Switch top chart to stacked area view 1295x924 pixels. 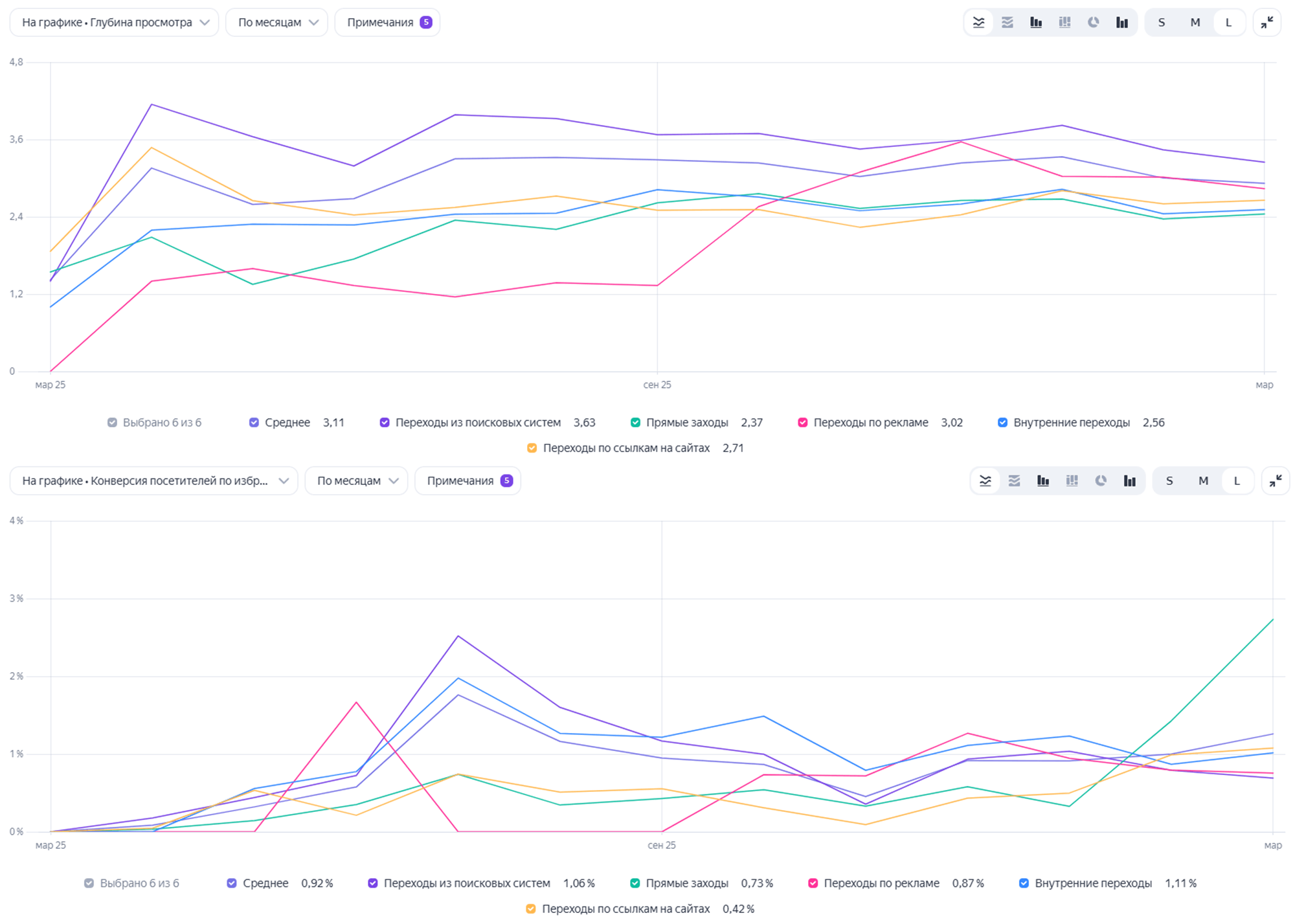click(x=1008, y=23)
